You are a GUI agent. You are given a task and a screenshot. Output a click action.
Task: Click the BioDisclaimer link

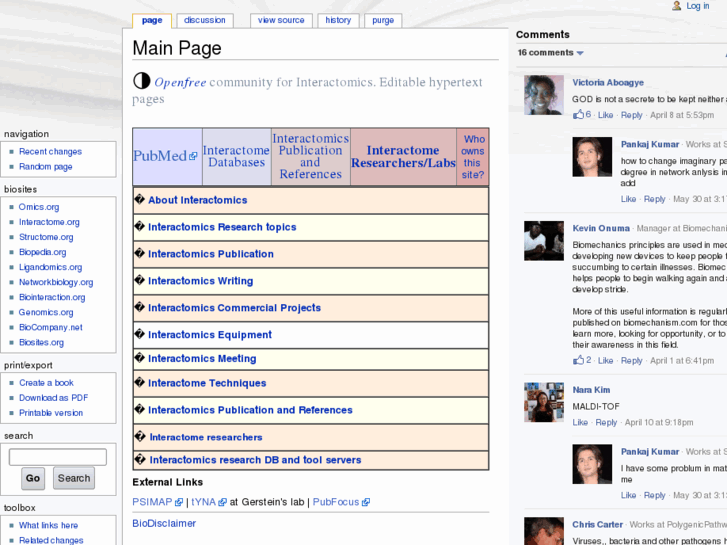(x=164, y=524)
